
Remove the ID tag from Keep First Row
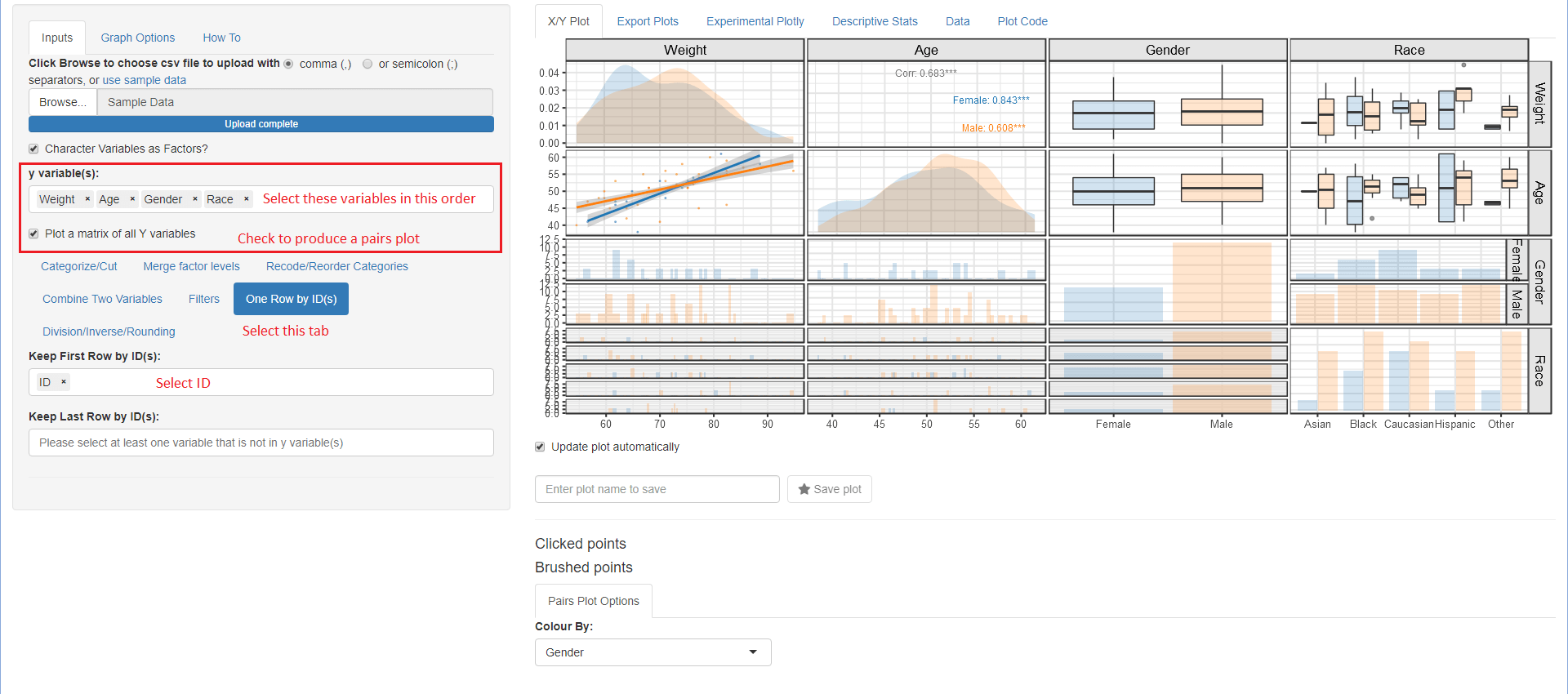tap(64, 382)
